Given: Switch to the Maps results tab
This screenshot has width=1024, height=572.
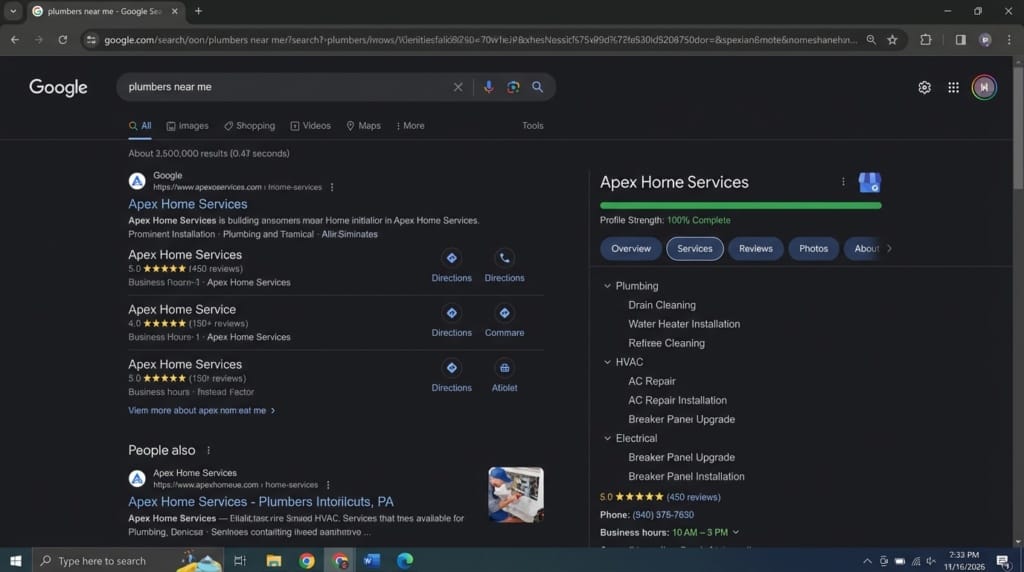Looking at the screenshot, I should pos(363,126).
